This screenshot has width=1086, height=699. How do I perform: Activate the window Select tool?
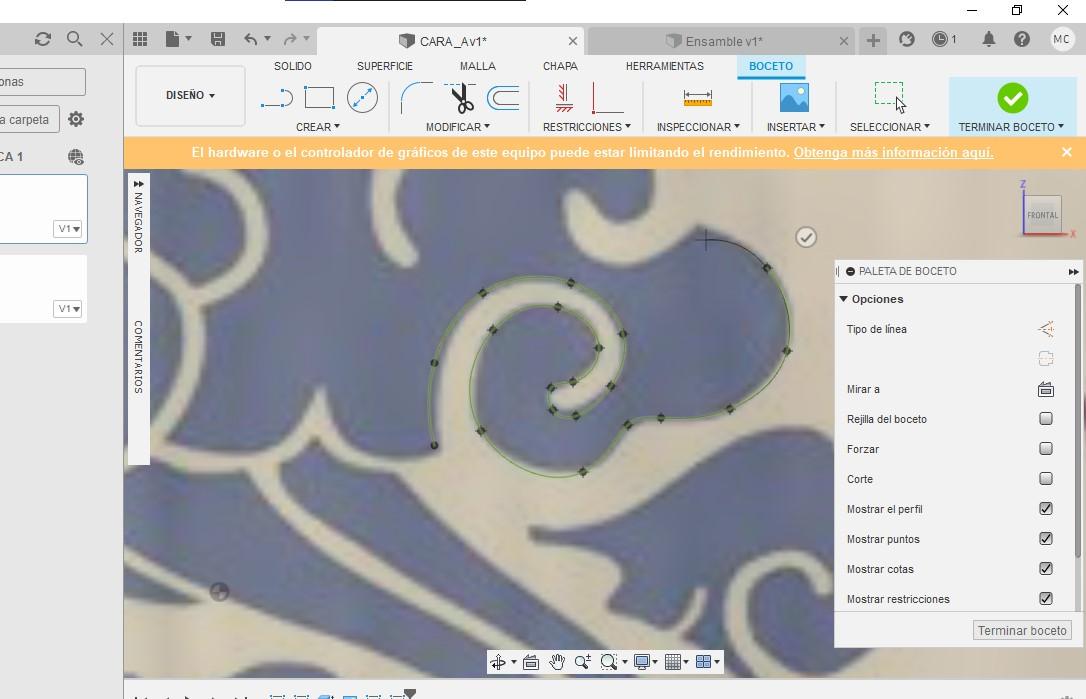889,97
